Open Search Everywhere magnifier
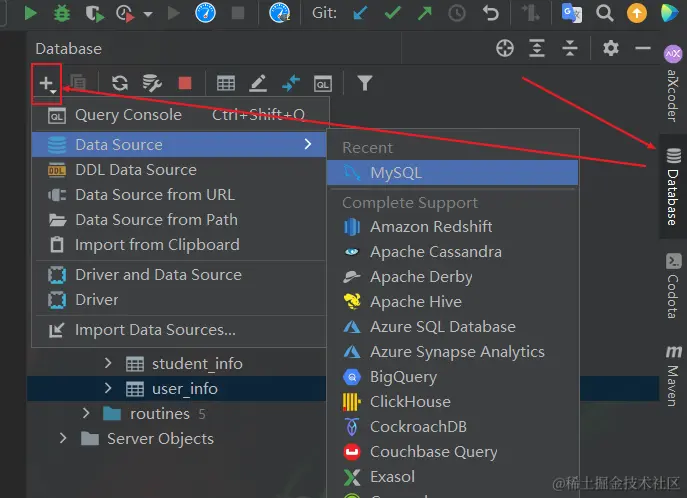This screenshot has width=687, height=498. 604,13
